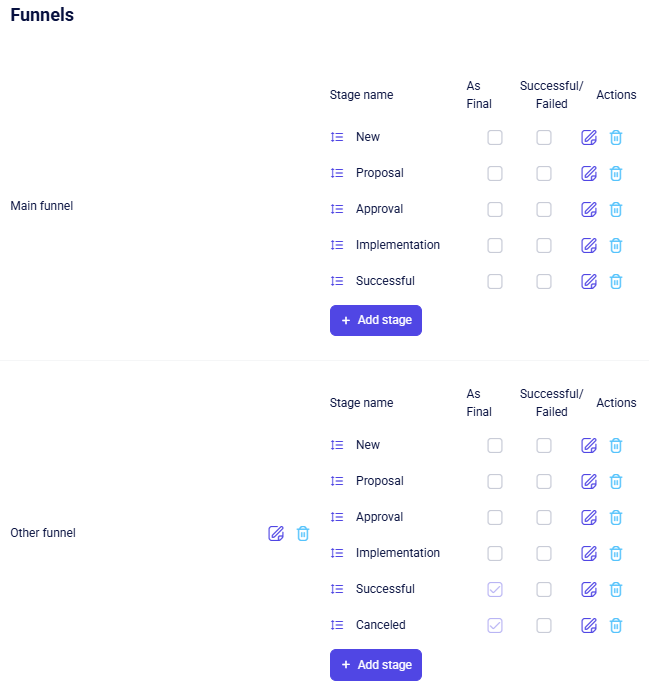Edit the Other funnel name
The height and width of the screenshot is (689, 655).
276,534
